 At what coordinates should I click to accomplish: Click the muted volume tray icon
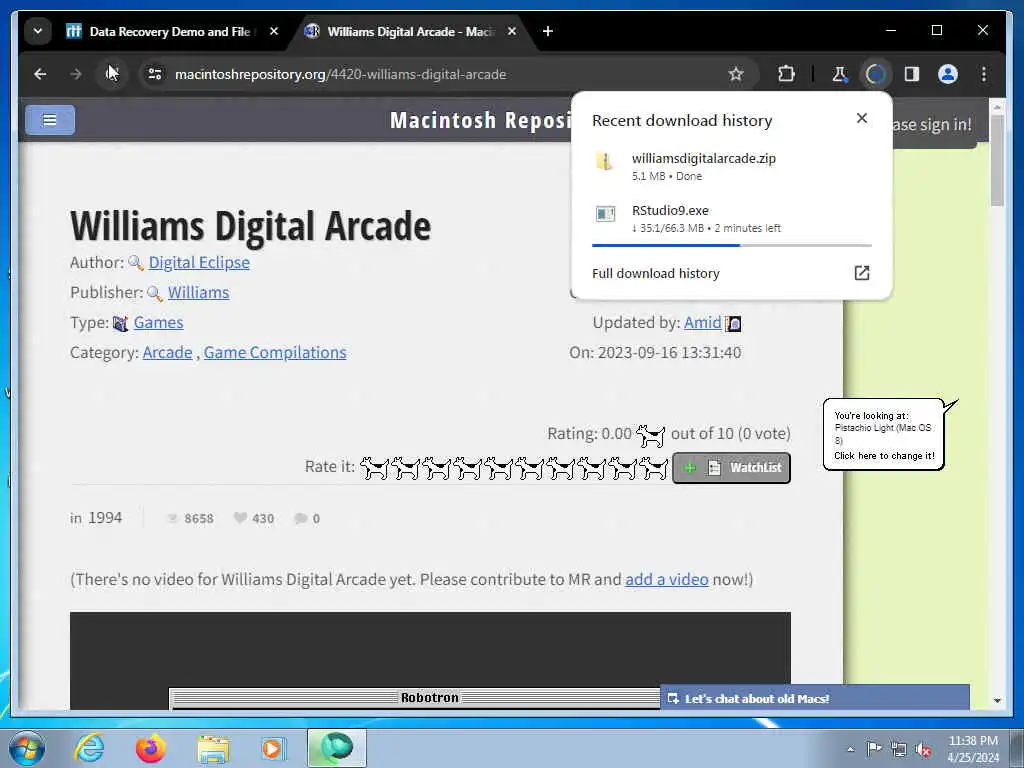(x=923, y=750)
